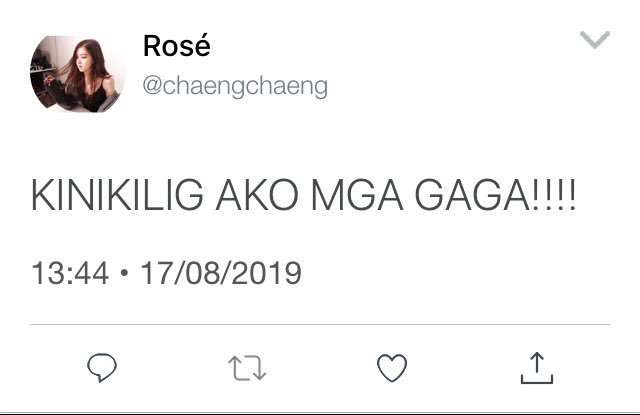
Task: Open the profile via the Rosé display name
Action: [177, 46]
